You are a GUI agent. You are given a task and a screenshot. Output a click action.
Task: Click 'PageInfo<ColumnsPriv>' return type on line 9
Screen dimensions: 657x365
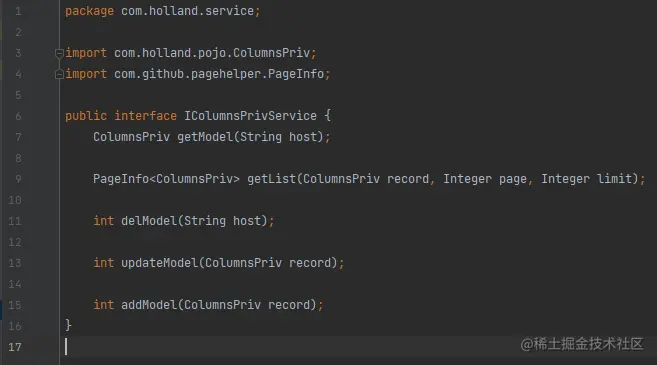point(166,179)
